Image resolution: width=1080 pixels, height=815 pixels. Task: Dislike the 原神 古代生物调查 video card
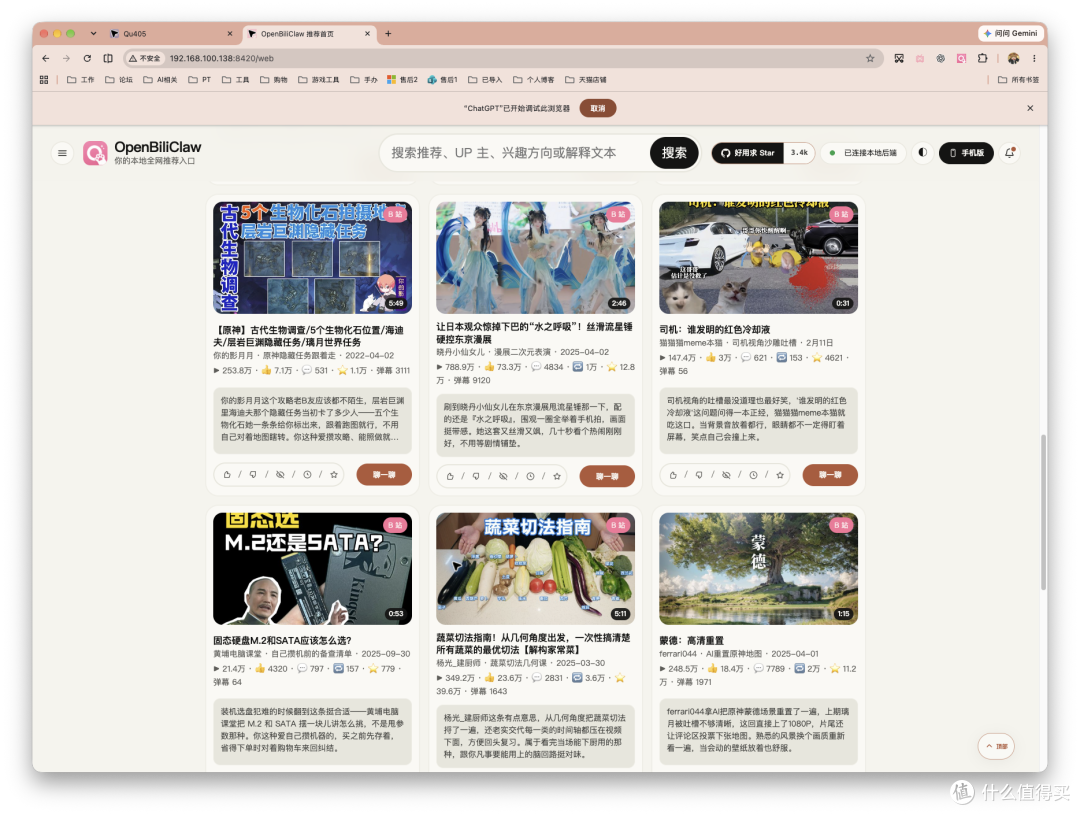pyautogui.click(x=253, y=475)
